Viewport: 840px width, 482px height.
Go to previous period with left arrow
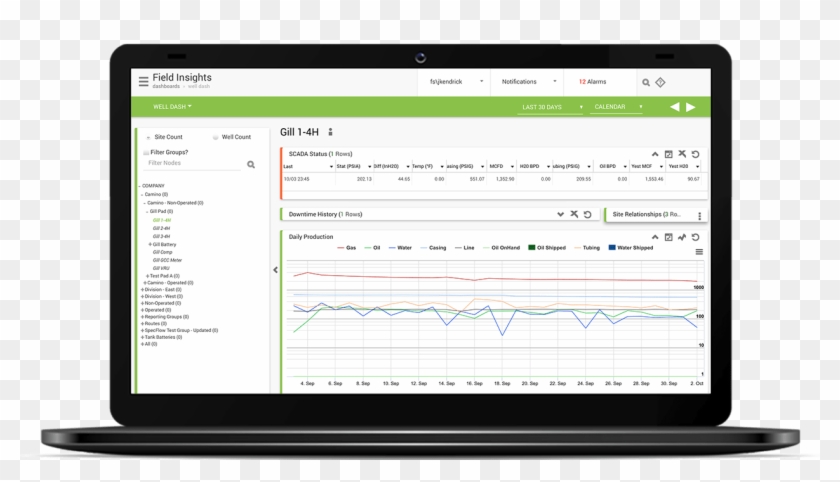tap(674, 107)
